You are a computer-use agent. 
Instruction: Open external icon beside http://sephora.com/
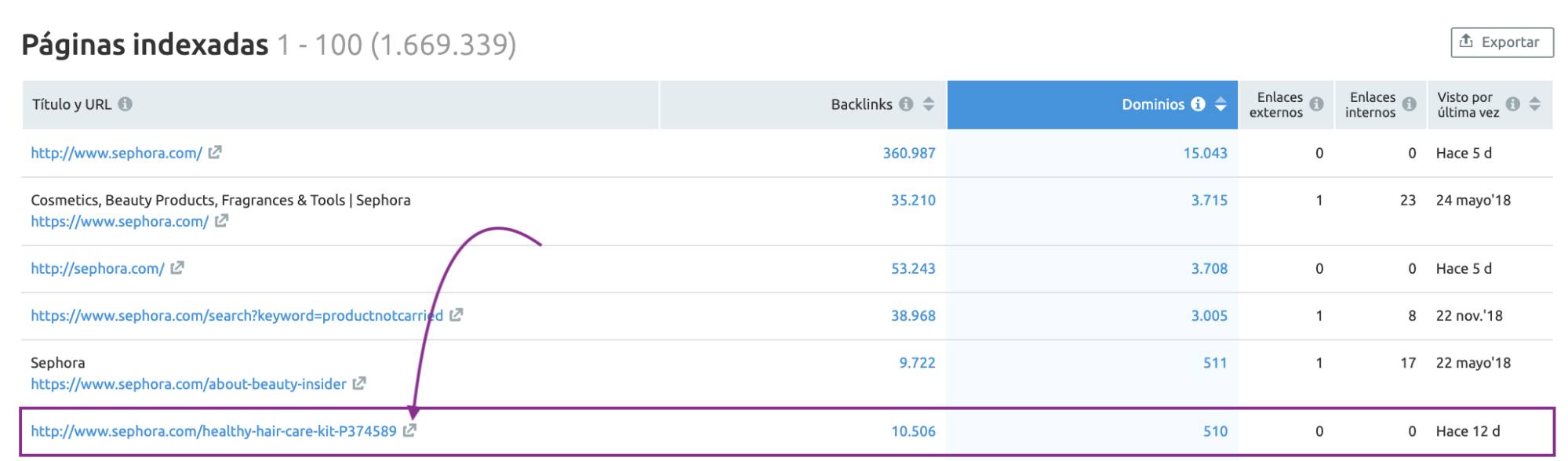(177, 267)
